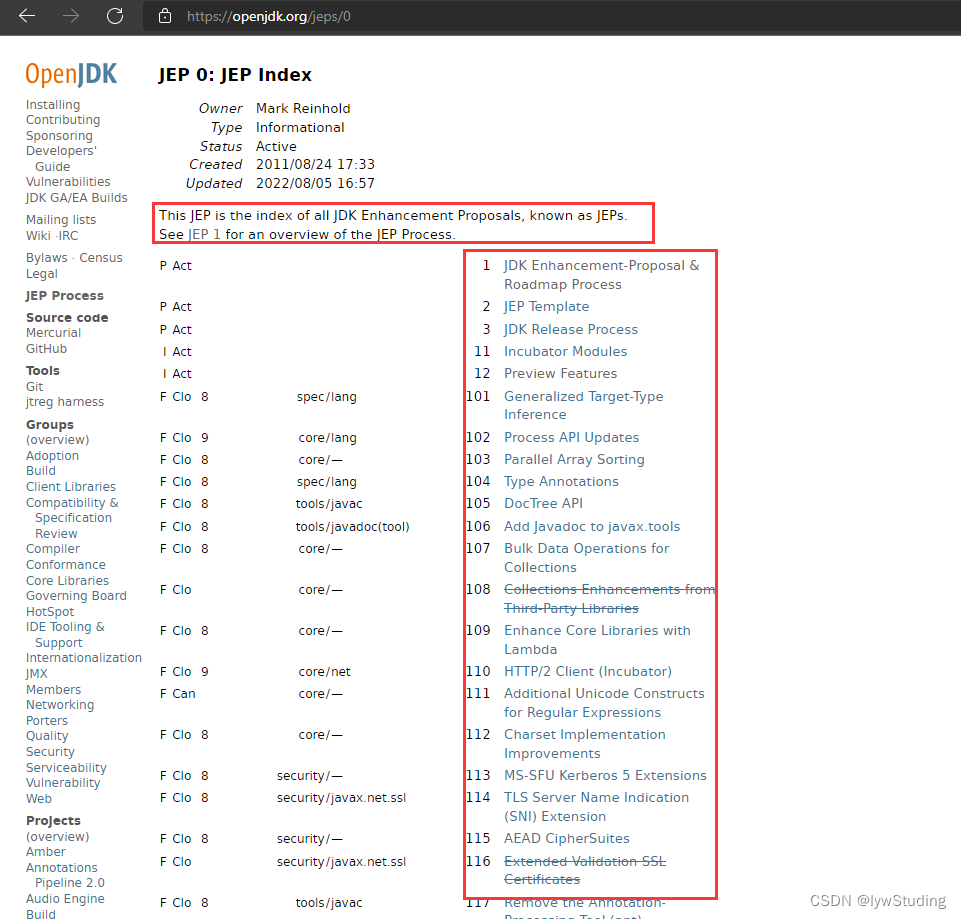
Task: Open the Census link
Action: pos(101,258)
